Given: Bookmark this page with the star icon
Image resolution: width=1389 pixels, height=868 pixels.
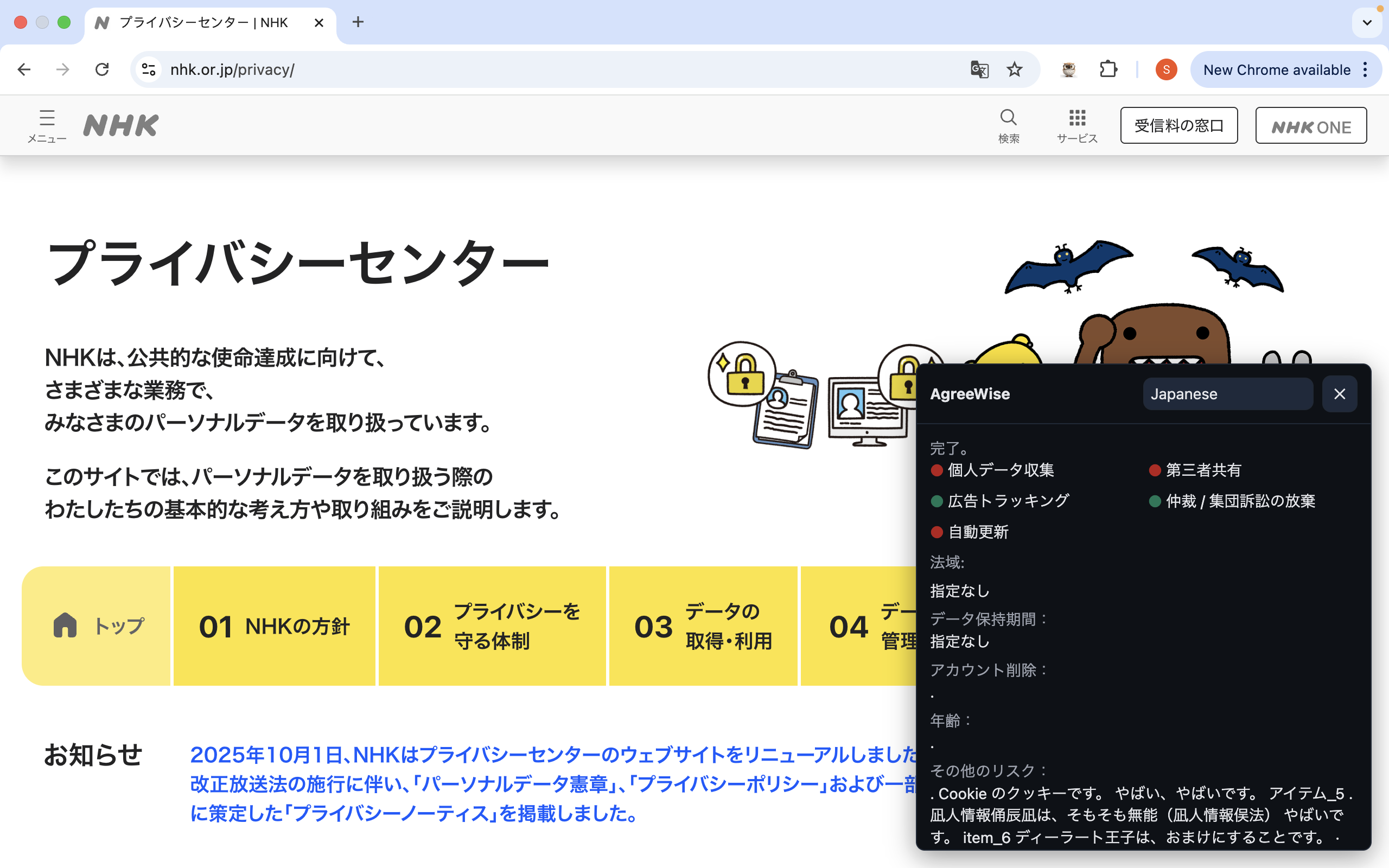Looking at the screenshot, I should pos(1014,69).
